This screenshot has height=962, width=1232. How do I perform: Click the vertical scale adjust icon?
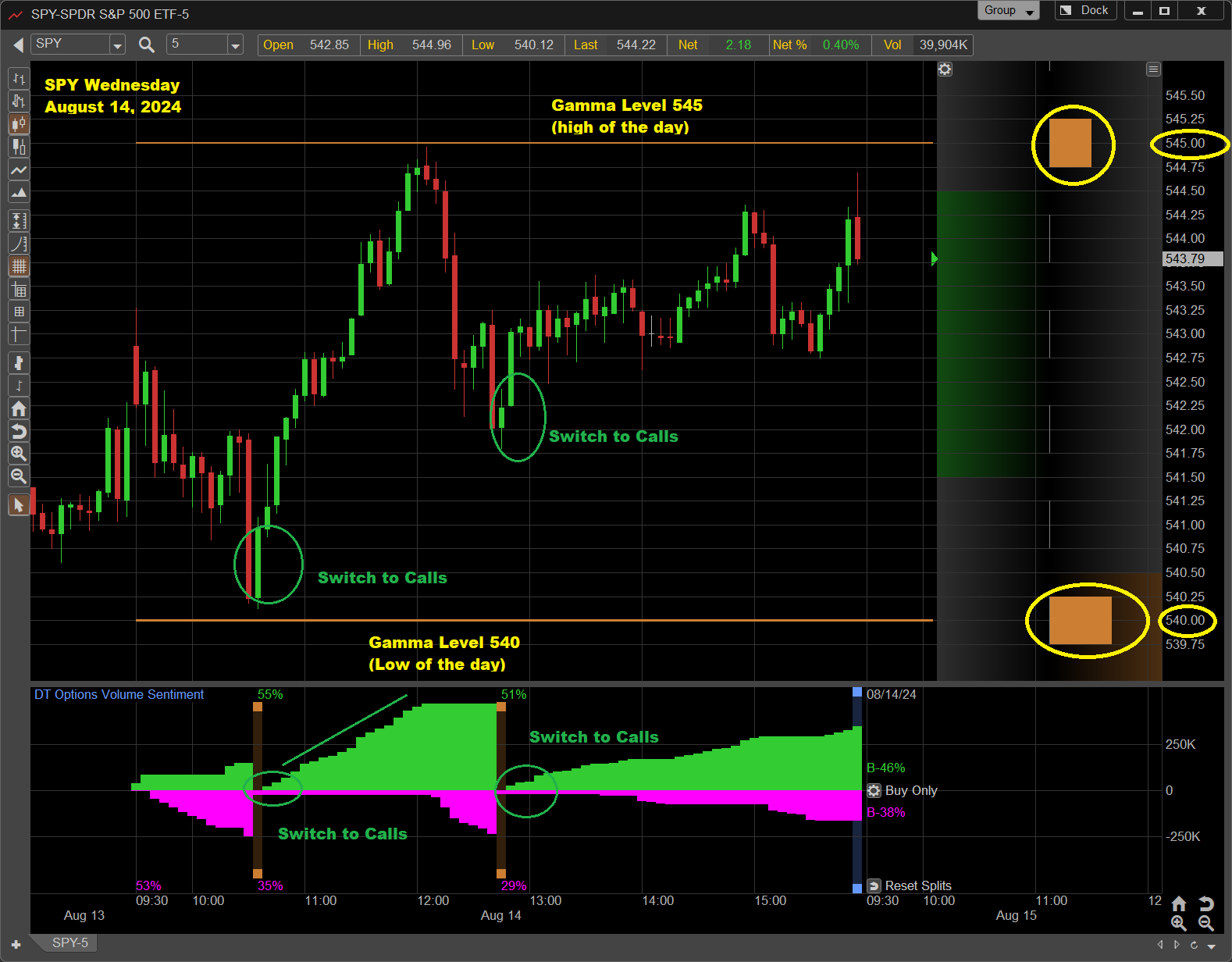coord(19,221)
